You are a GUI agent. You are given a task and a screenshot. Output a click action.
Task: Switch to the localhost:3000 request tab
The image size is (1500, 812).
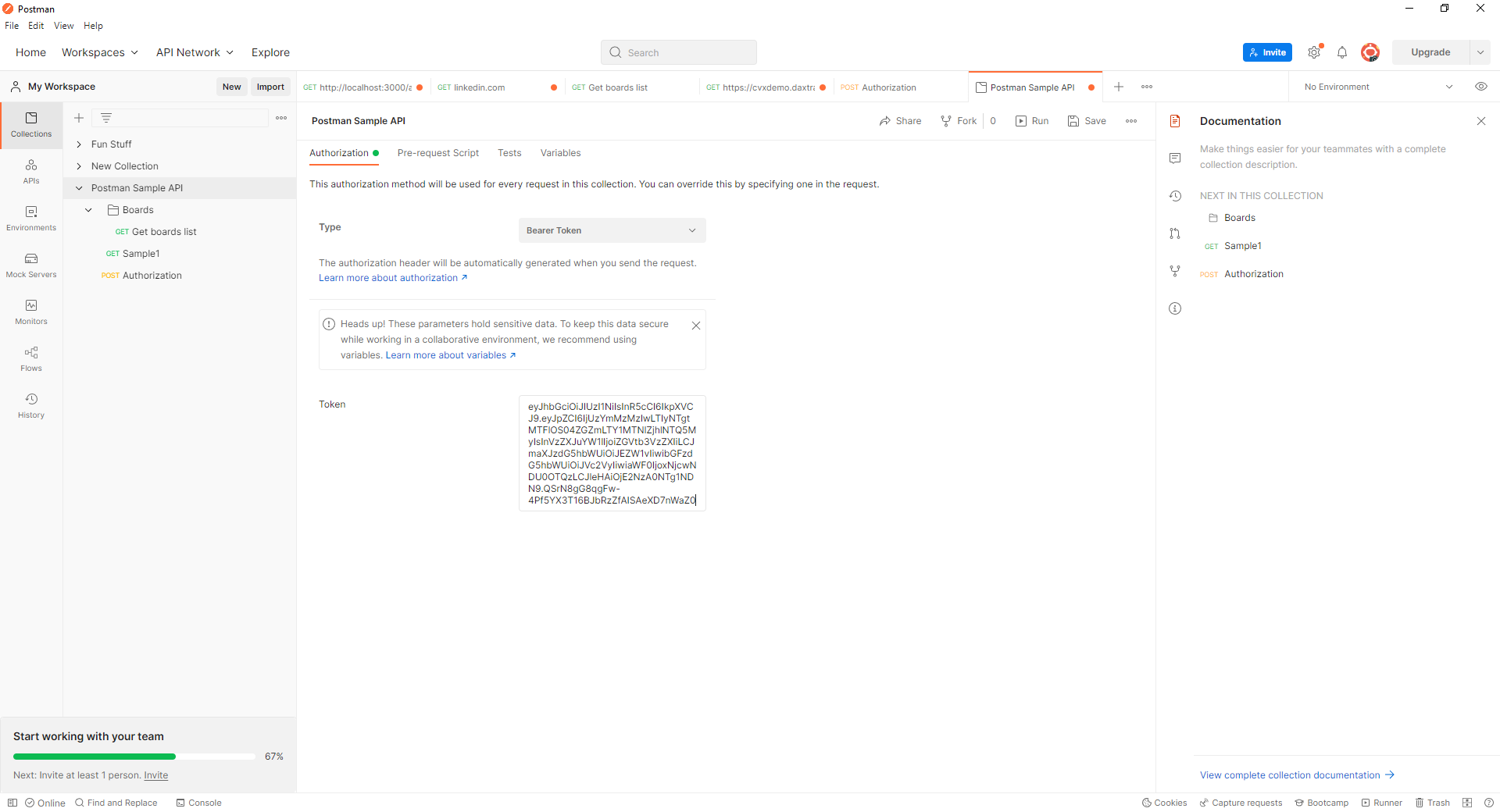click(x=363, y=87)
